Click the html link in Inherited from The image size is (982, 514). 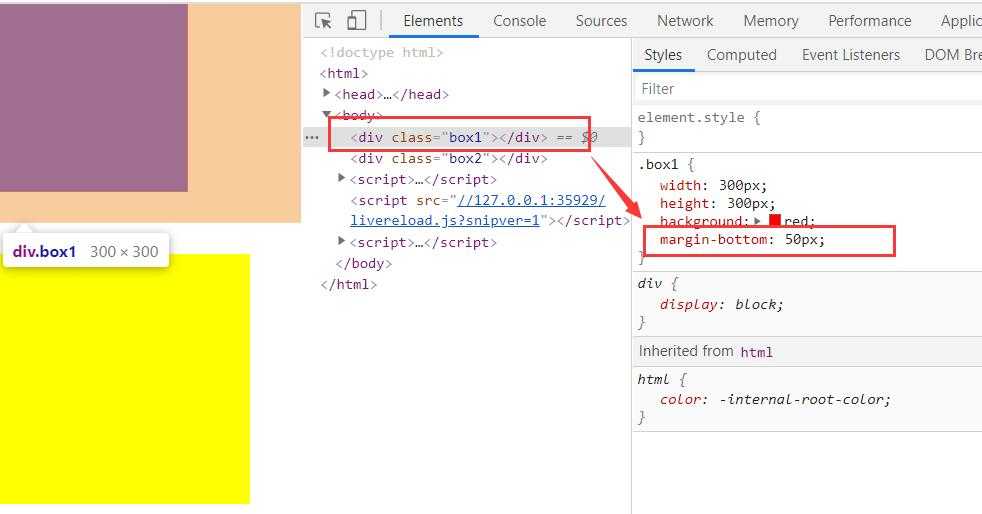pos(757,352)
